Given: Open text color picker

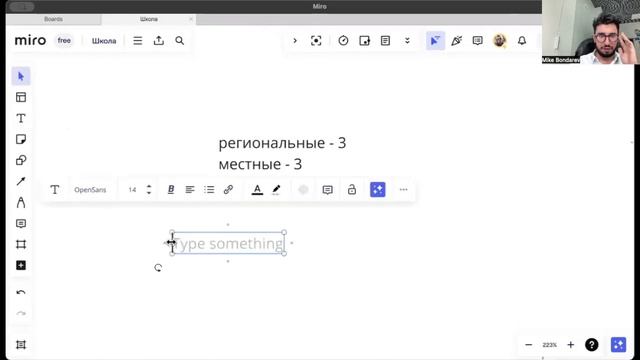Looking at the screenshot, I should pyautogui.click(x=257, y=189).
